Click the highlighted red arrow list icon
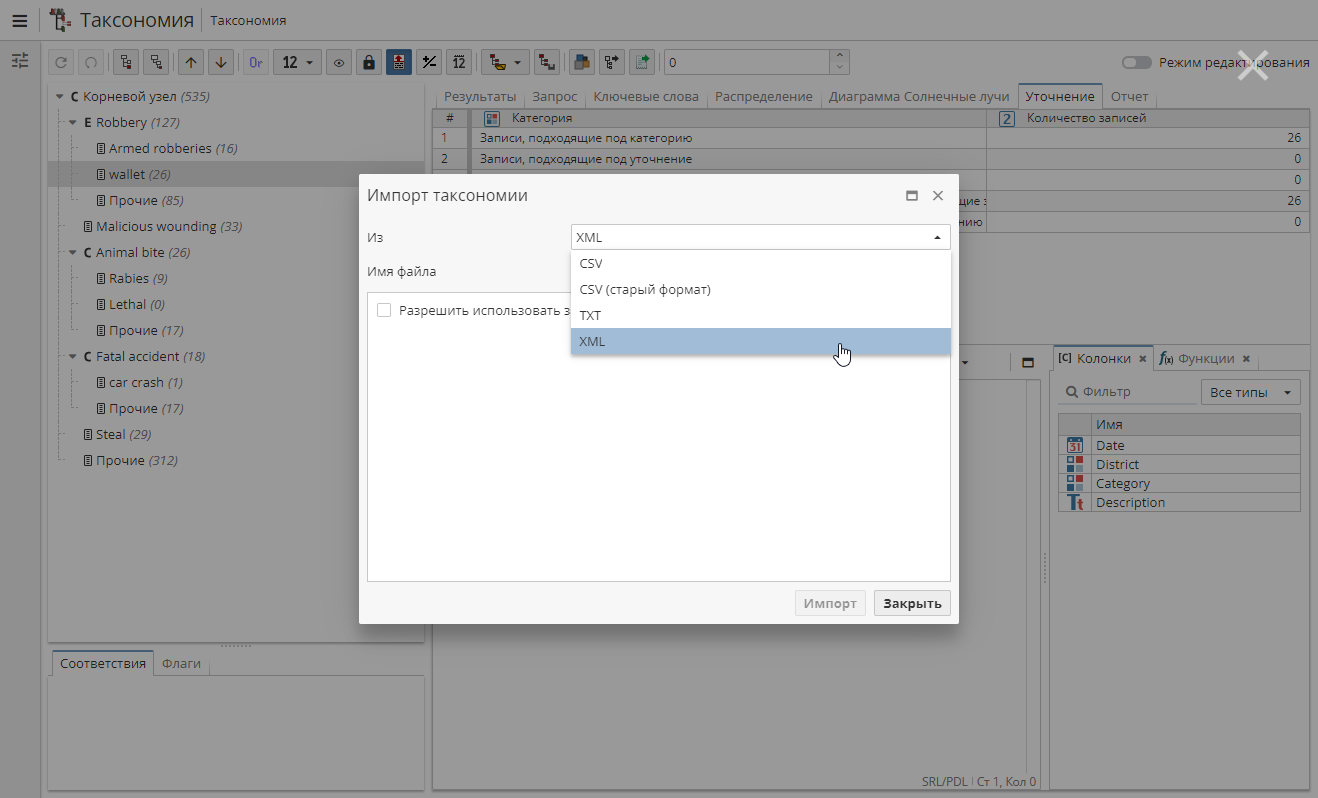This screenshot has height=798, width=1318. (x=399, y=62)
